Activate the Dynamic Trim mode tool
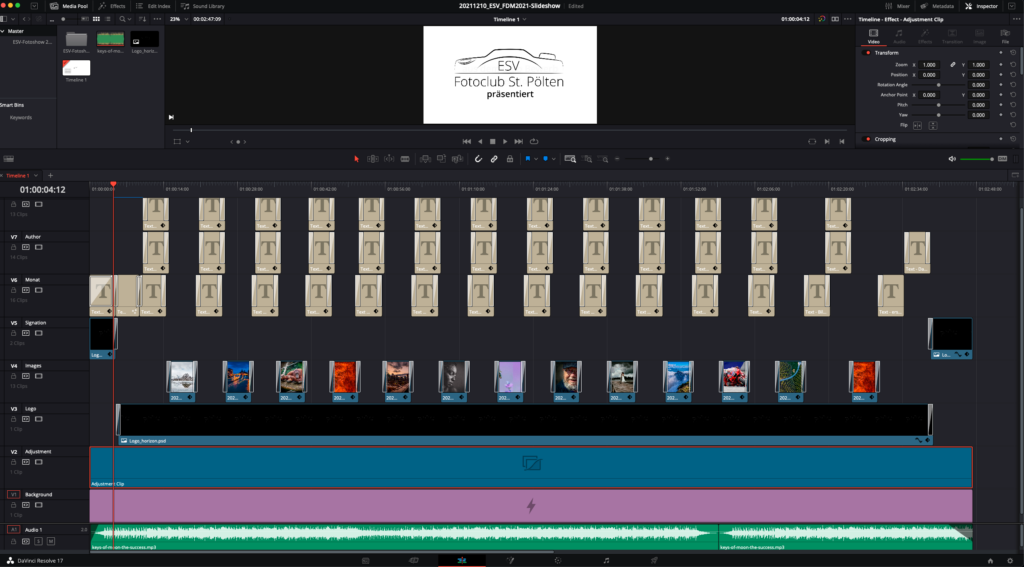 pyautogui.click(x=389, y=159)
